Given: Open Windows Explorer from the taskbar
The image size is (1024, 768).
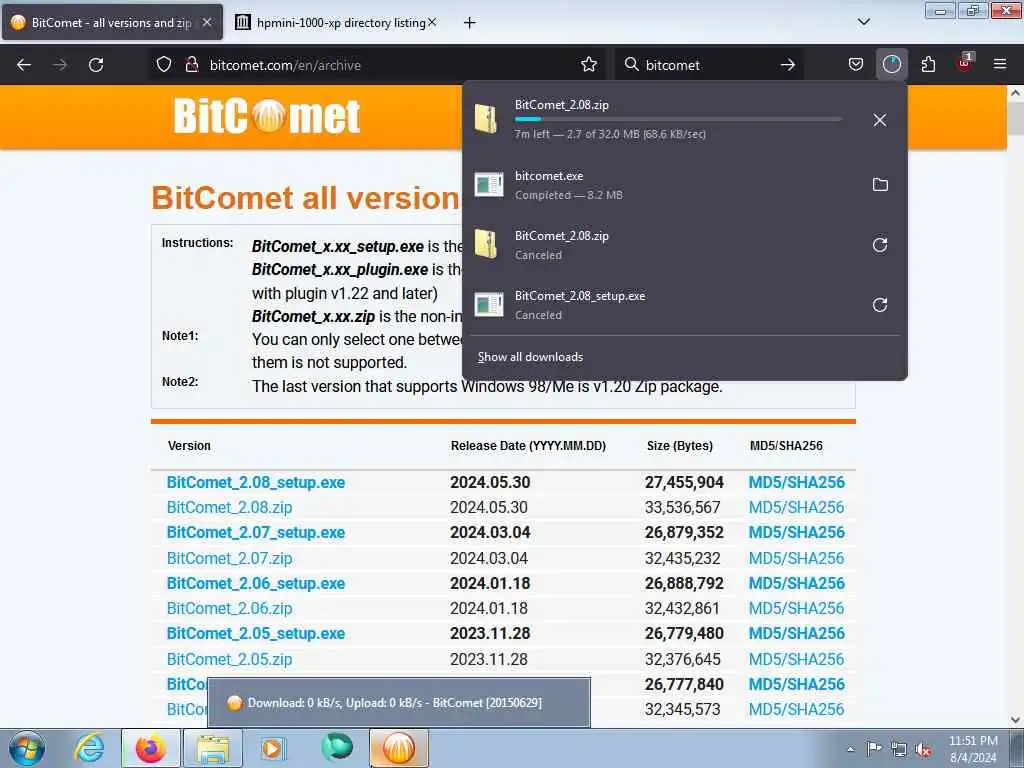Looking at the screenshot, I should (214, 748).
